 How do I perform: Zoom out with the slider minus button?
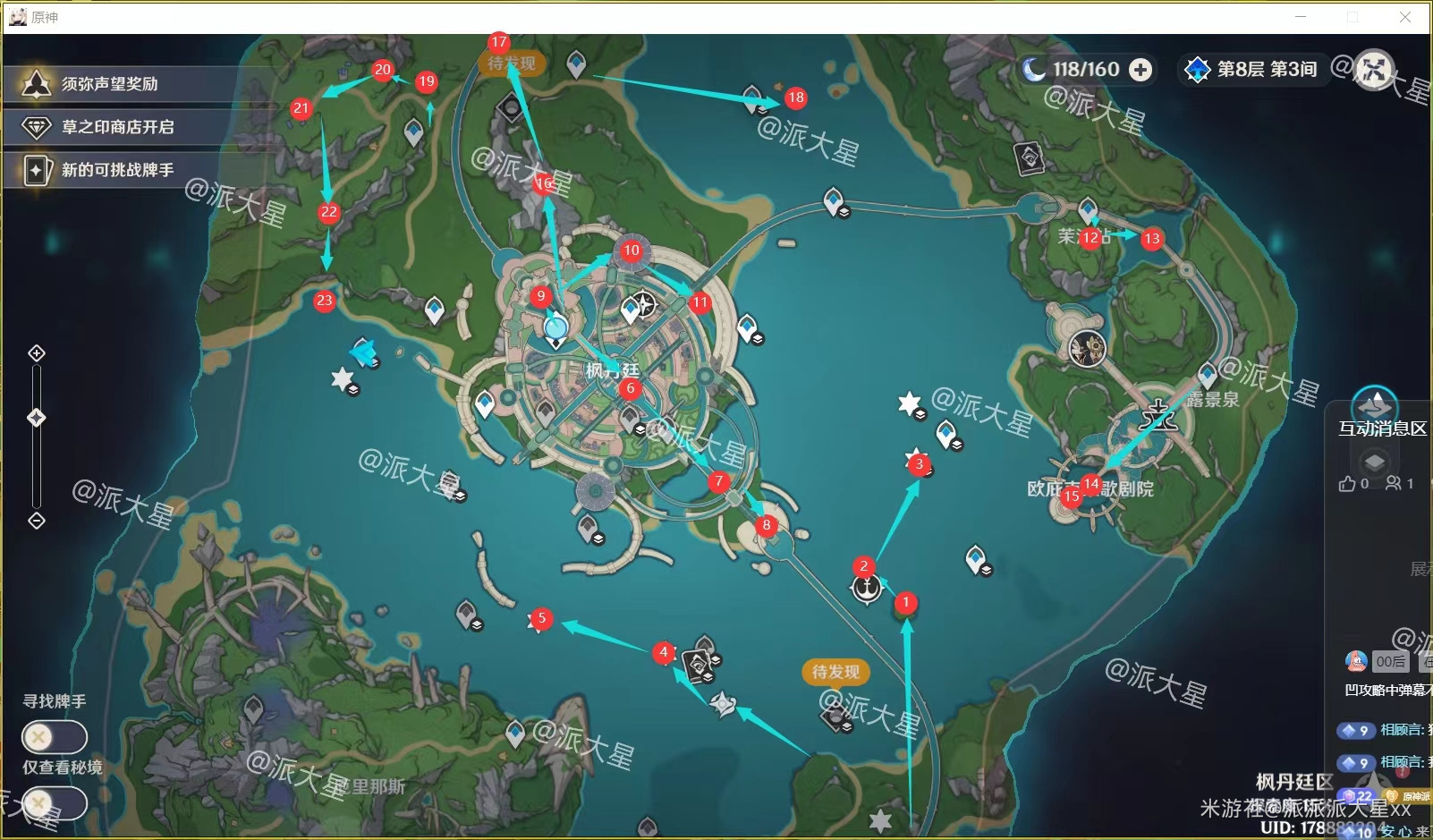tap(37, 521)
